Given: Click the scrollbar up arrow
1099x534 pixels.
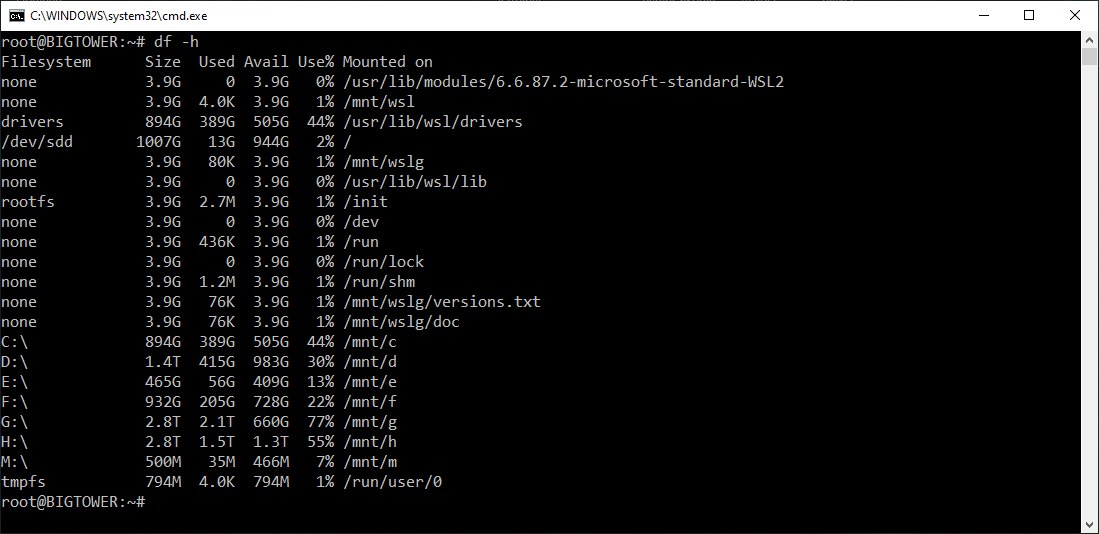Looking at the screenshot, I should coord(1090,40).
